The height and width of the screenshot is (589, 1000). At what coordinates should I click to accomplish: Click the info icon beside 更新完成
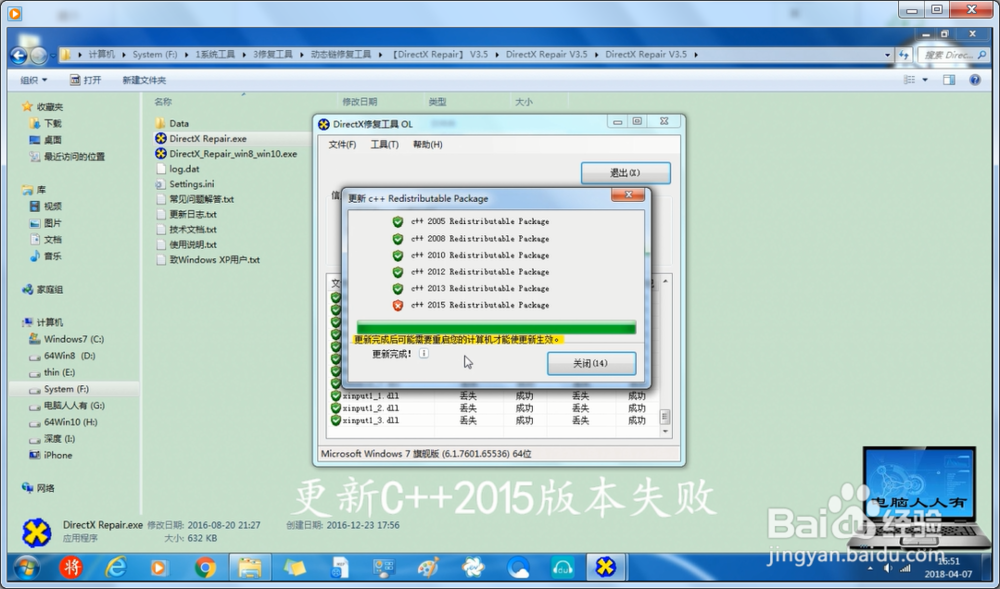point(423,353)
